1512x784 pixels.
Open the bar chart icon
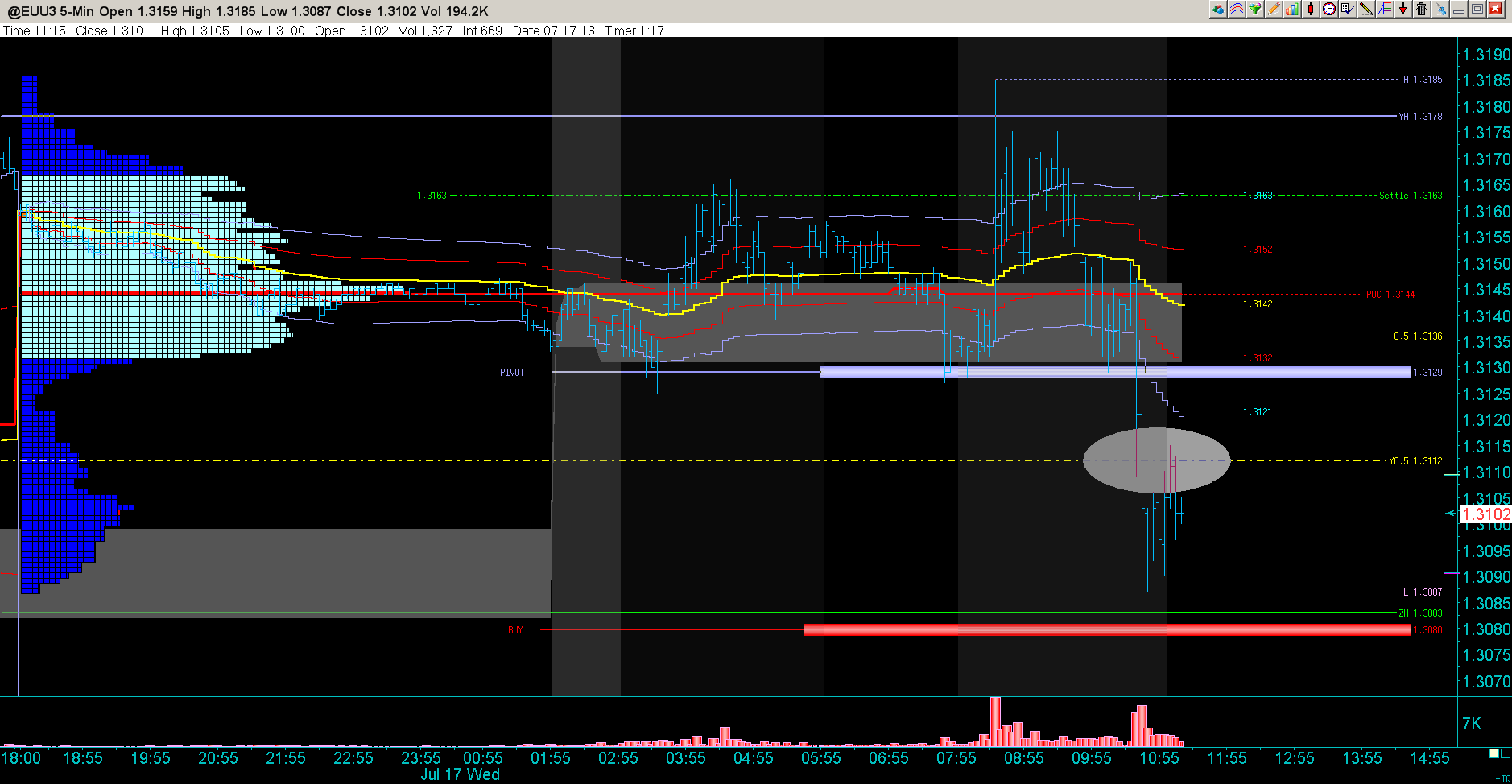pyautogui.click(x=1292, y=9)
